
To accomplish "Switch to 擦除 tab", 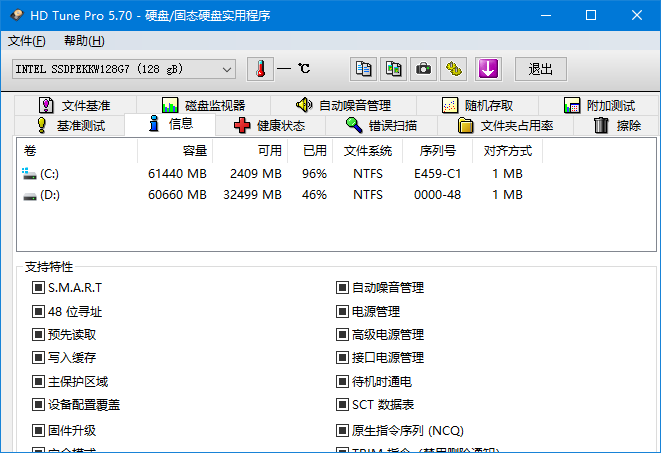I will tap(616, 126).
